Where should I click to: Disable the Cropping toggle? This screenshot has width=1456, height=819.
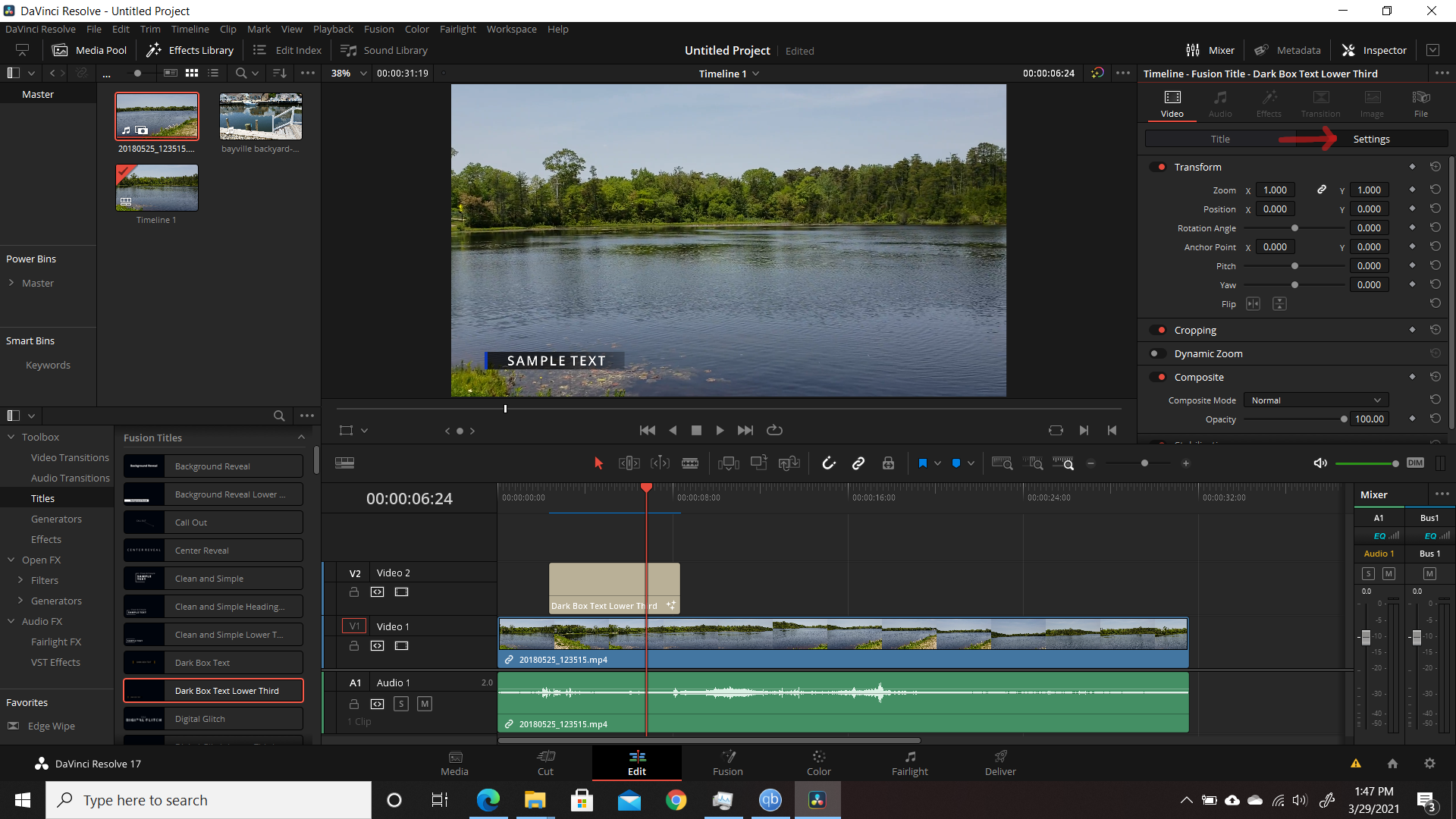[x=1157, y=330]
